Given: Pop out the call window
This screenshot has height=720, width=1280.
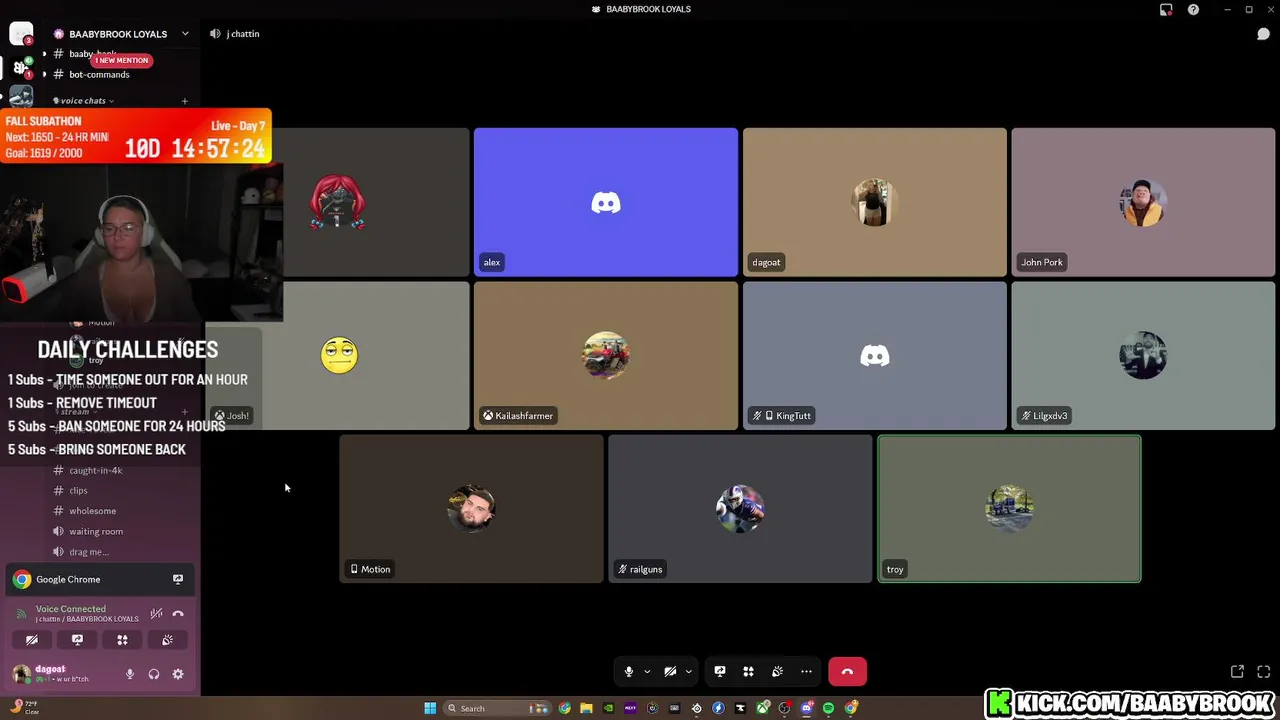Looking at the screenshot, I should [x=1237, y=672].
